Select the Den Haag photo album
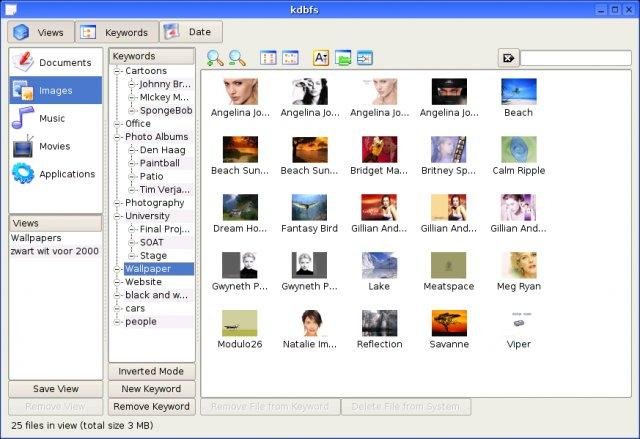The height and width of the screenshot is (439, 640). 162,150
